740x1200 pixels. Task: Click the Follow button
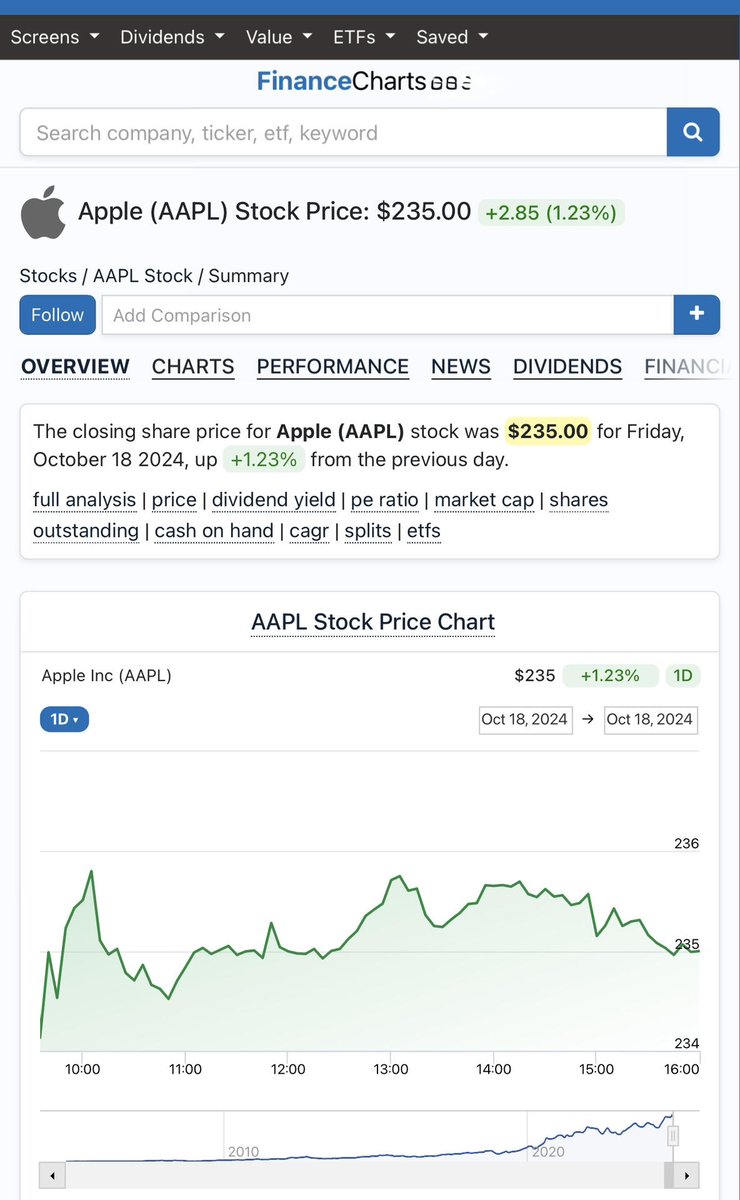click(x=57, y=314)
